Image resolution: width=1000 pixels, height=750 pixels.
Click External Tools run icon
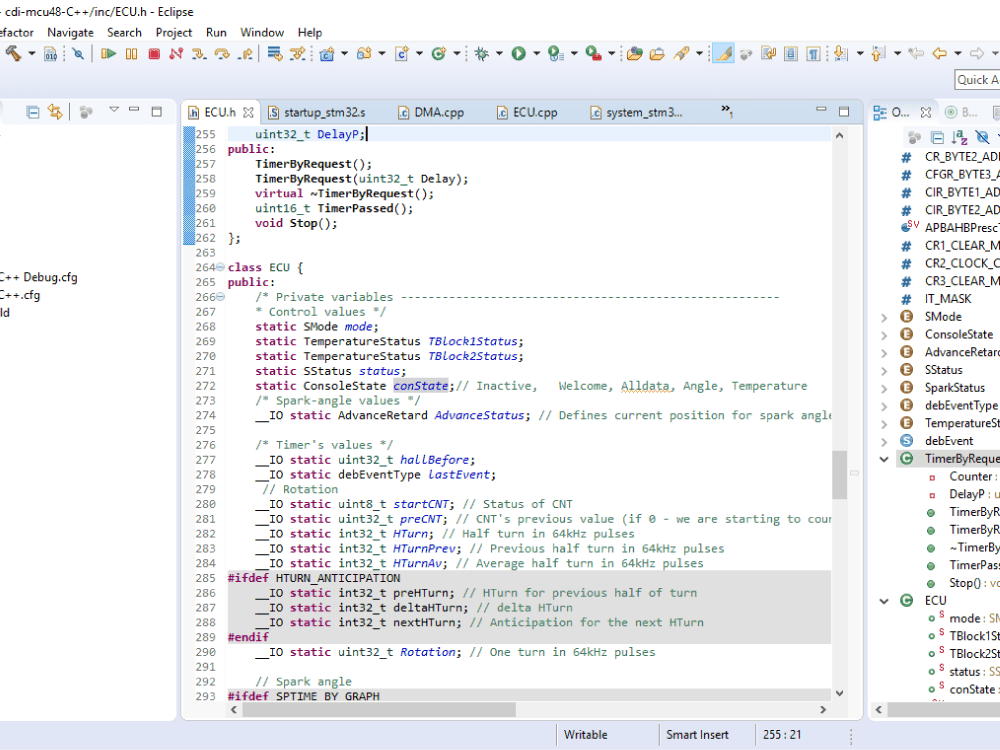point(593,54)
